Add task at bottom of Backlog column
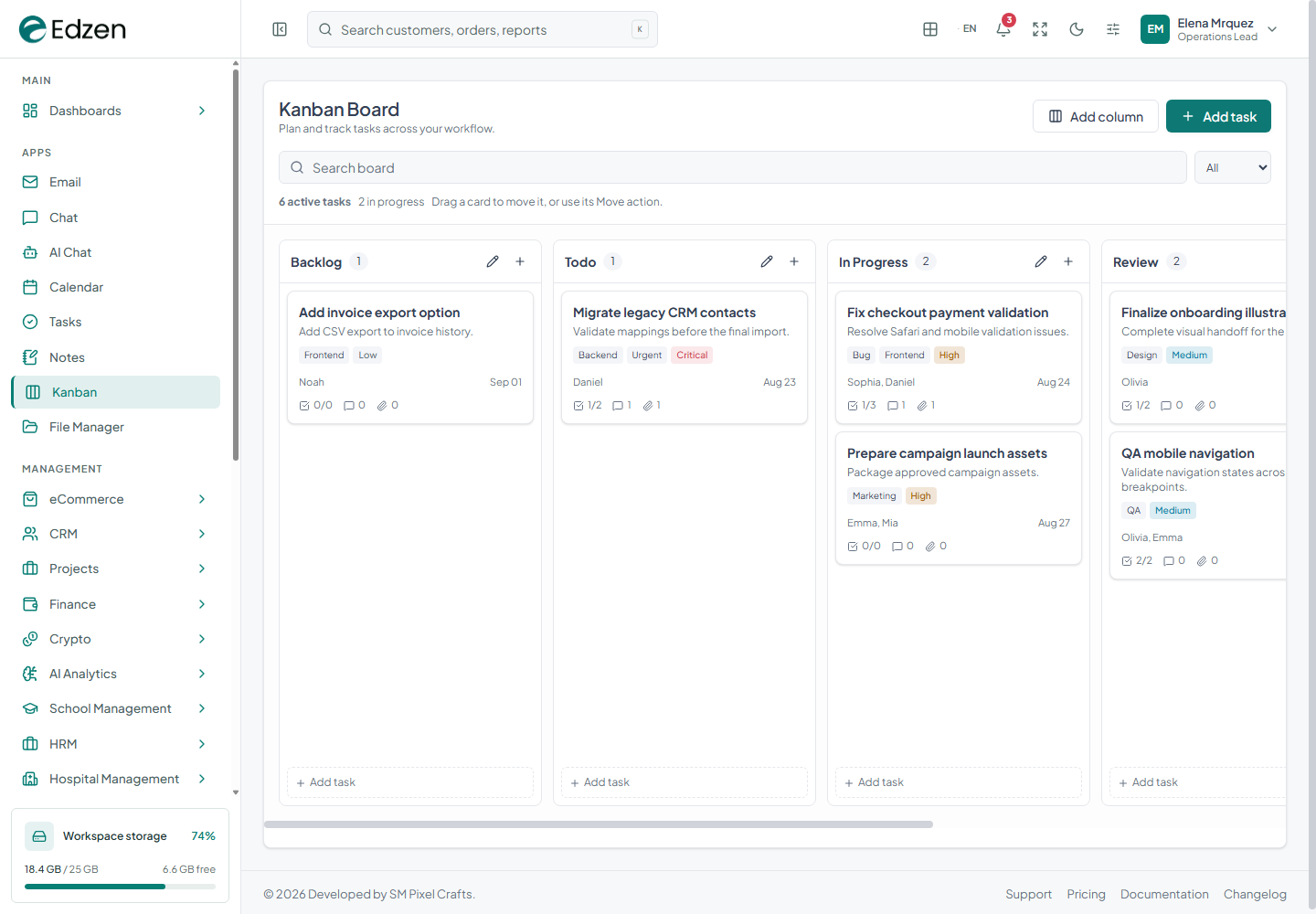The height and width of the screenshot is (914, 1316). tap(410, 782)
